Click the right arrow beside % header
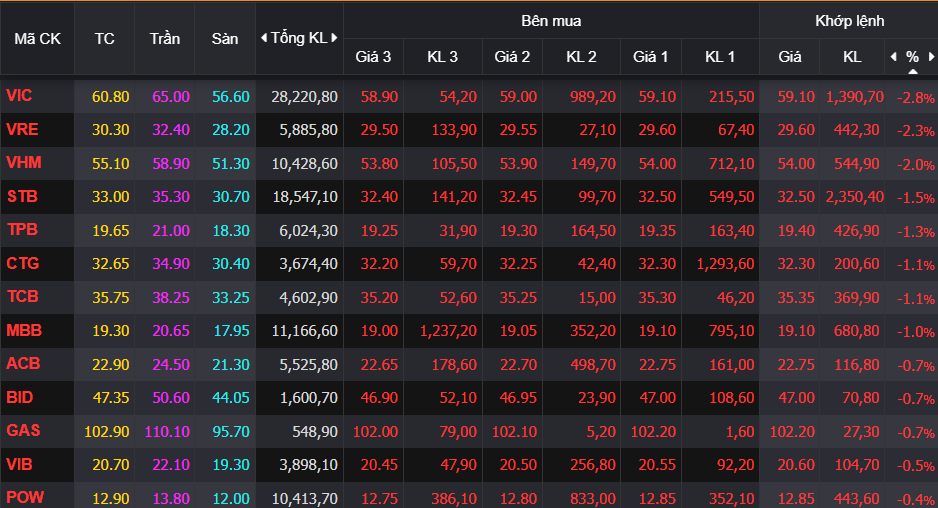938x508 pixels. coord(930,57)
